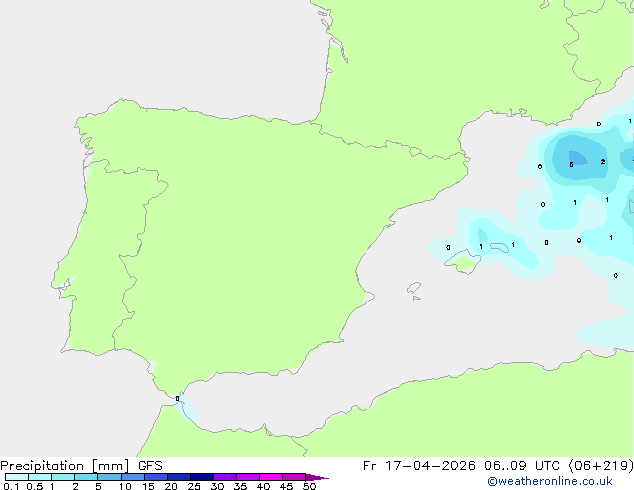Click the '0.1' label on the legend scale

tap(11, 486)
